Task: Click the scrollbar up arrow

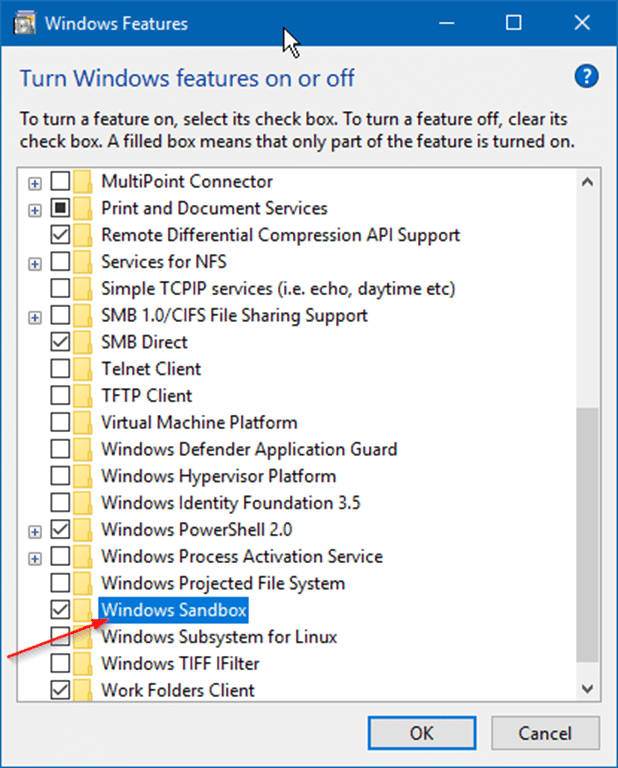Action: coord(588,182)
